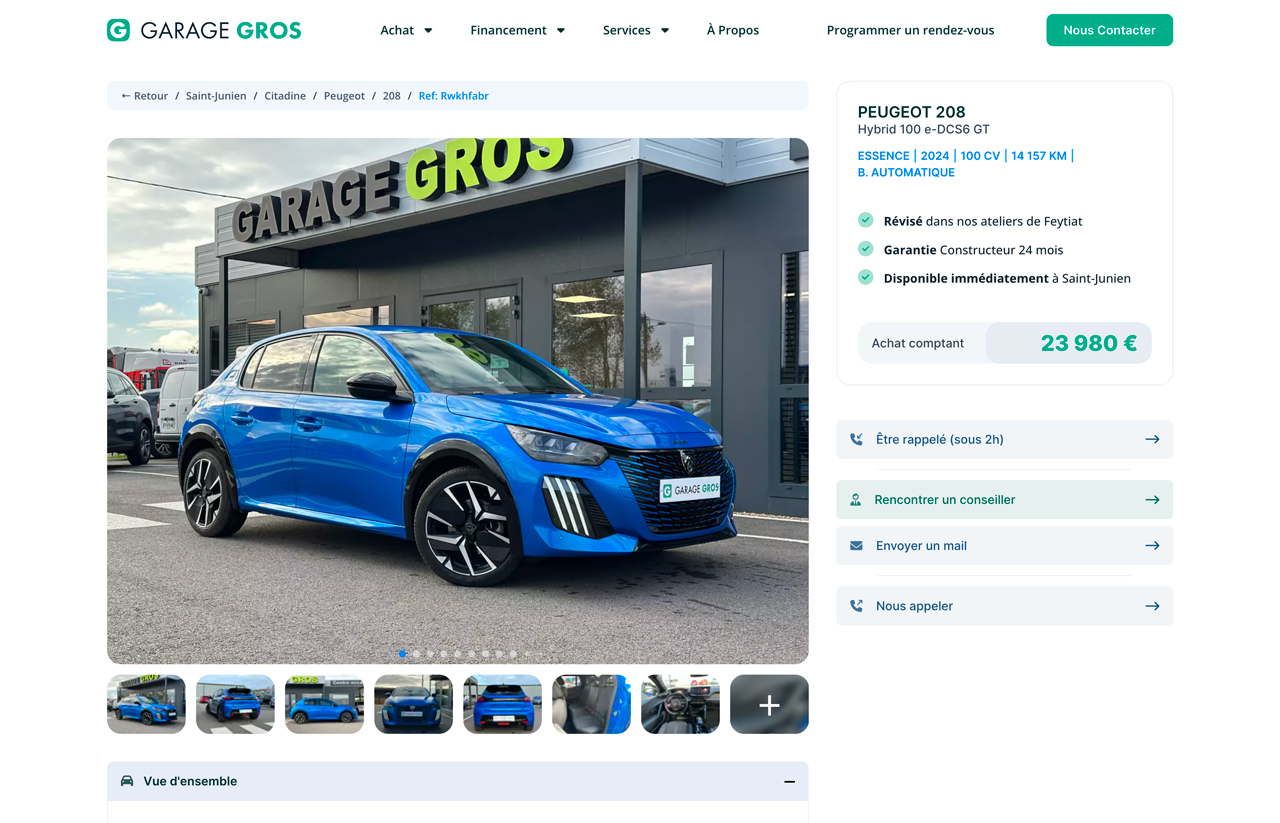This screenshot has width=1280, height=823.
Task: Click the phone icon beside Nous appeler
Action: coord(856,606)
